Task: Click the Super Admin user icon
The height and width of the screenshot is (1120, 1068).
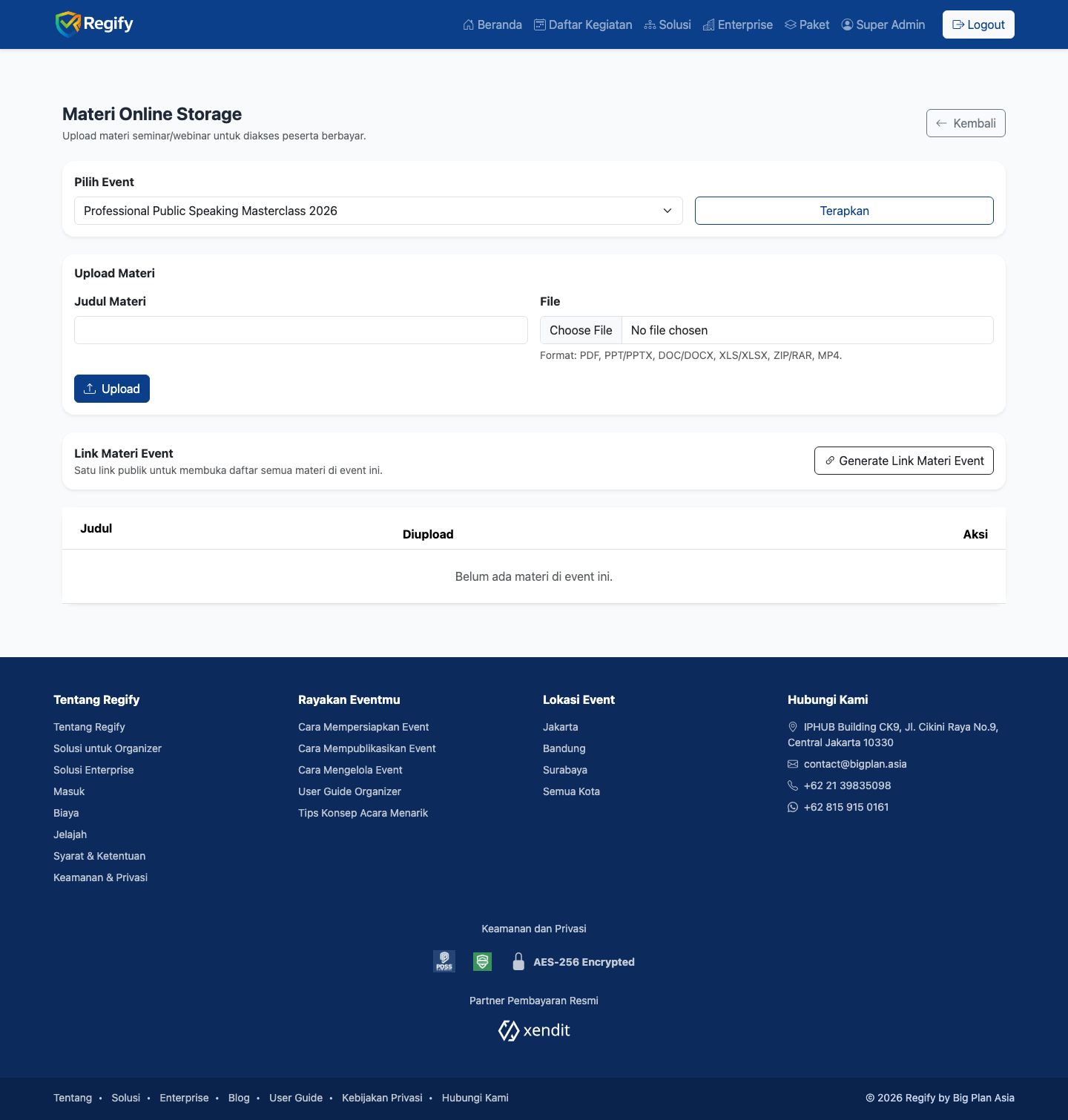Action: [x=848, y=24]
